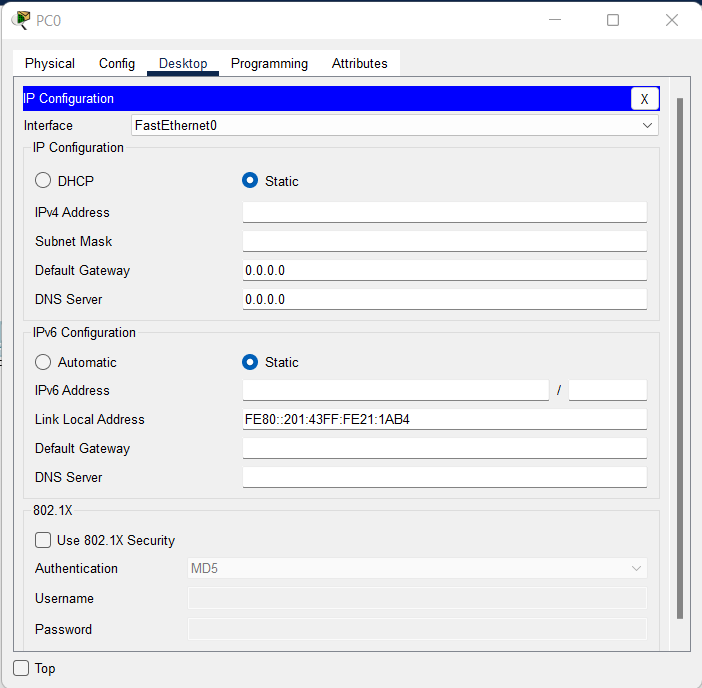Expand the MD5 Authentication dropdown
The height and width of the screenshot is (688, 702).
point(417,568)
